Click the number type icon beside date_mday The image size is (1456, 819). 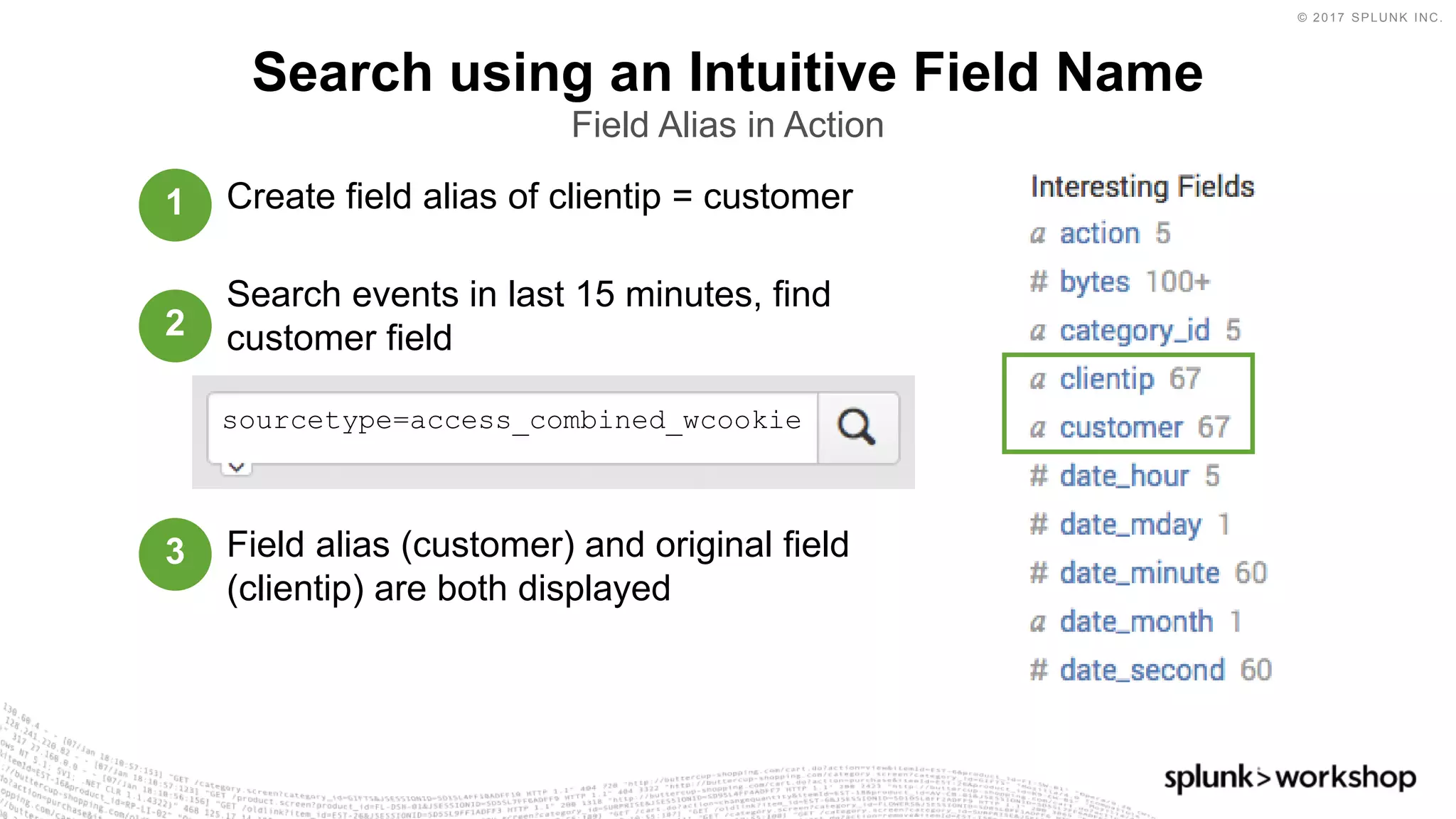point(1039,525)
